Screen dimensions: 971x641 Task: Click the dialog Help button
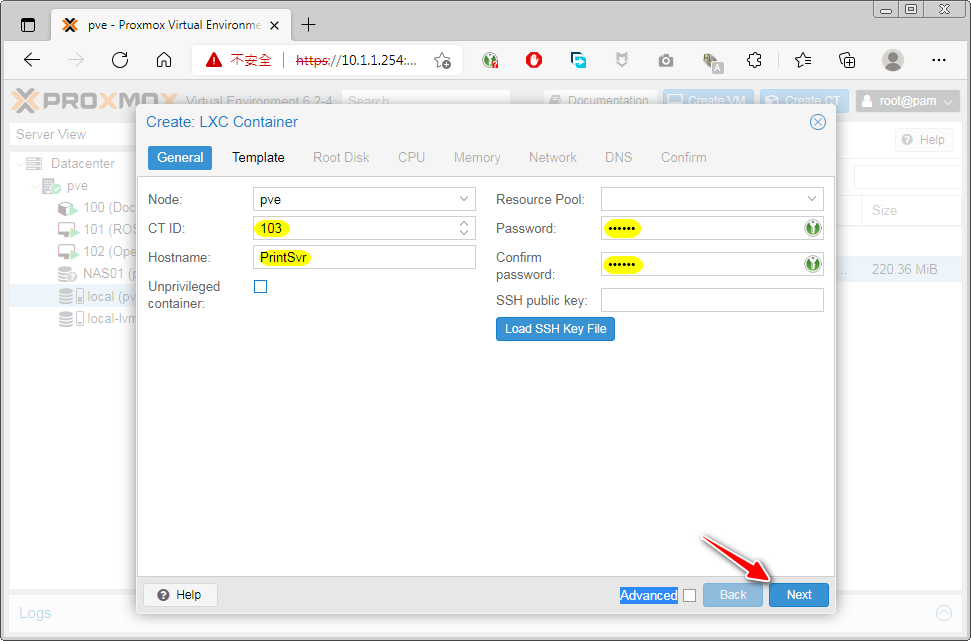[180, 595]
